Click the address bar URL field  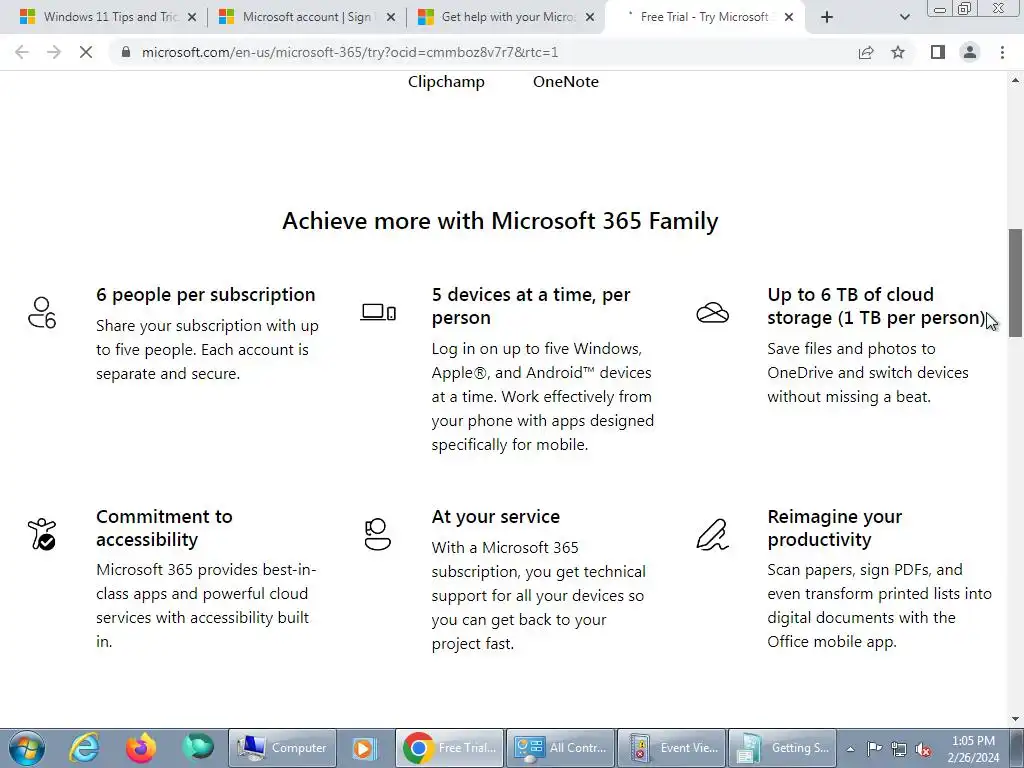pyautogui.click(x=483, y=52)
